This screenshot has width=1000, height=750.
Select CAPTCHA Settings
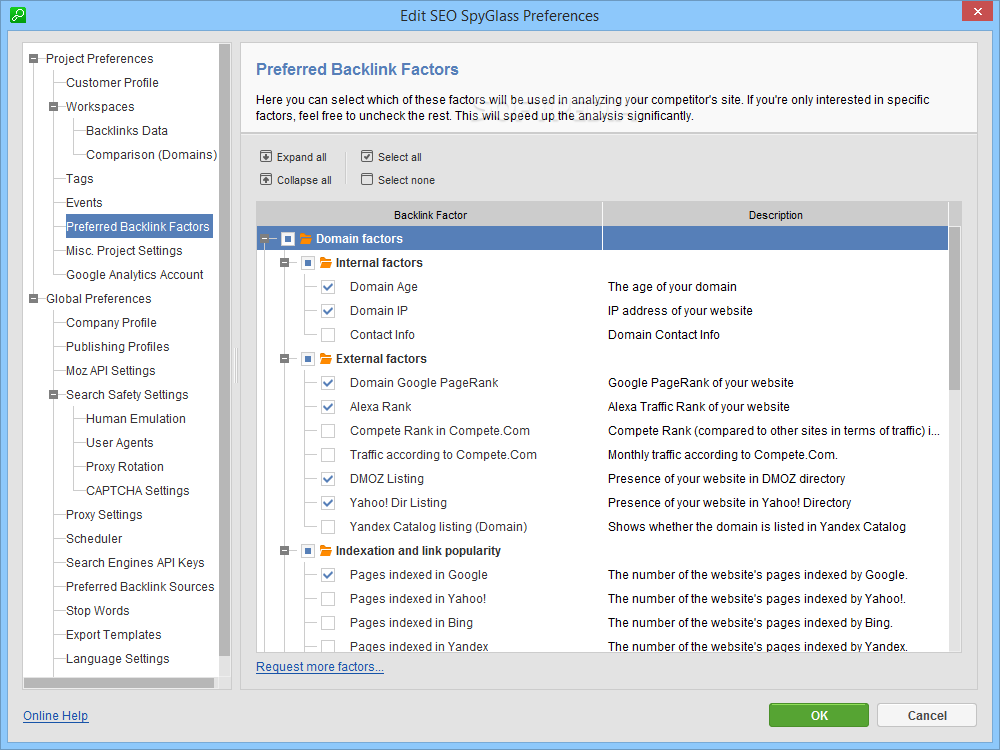point(138,491)
